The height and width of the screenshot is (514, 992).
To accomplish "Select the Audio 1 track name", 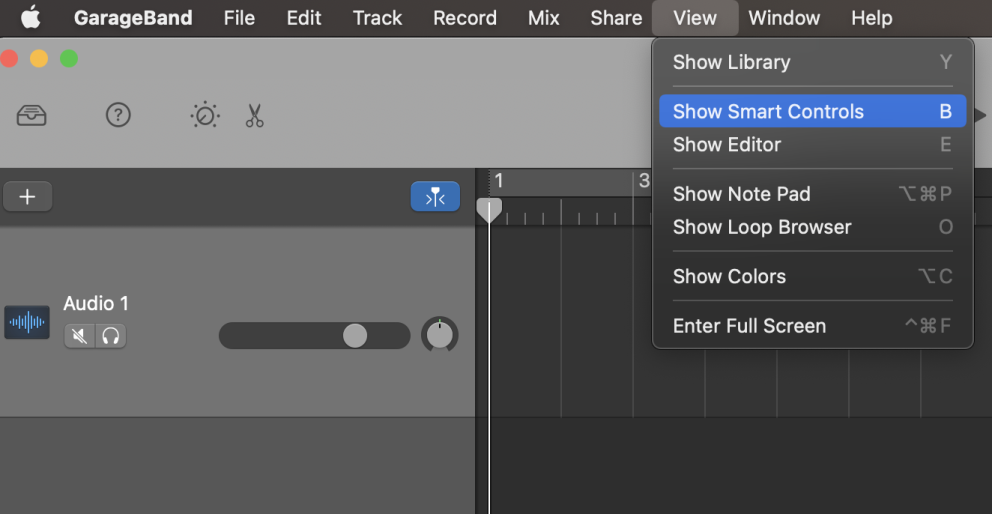I will (96, 304).
